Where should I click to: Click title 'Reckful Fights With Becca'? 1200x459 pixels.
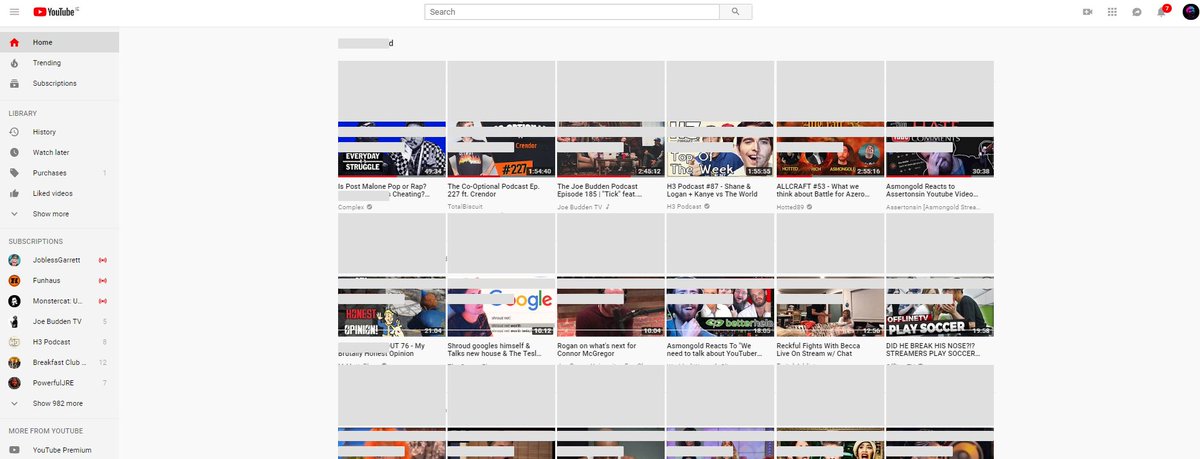[822, 349]
